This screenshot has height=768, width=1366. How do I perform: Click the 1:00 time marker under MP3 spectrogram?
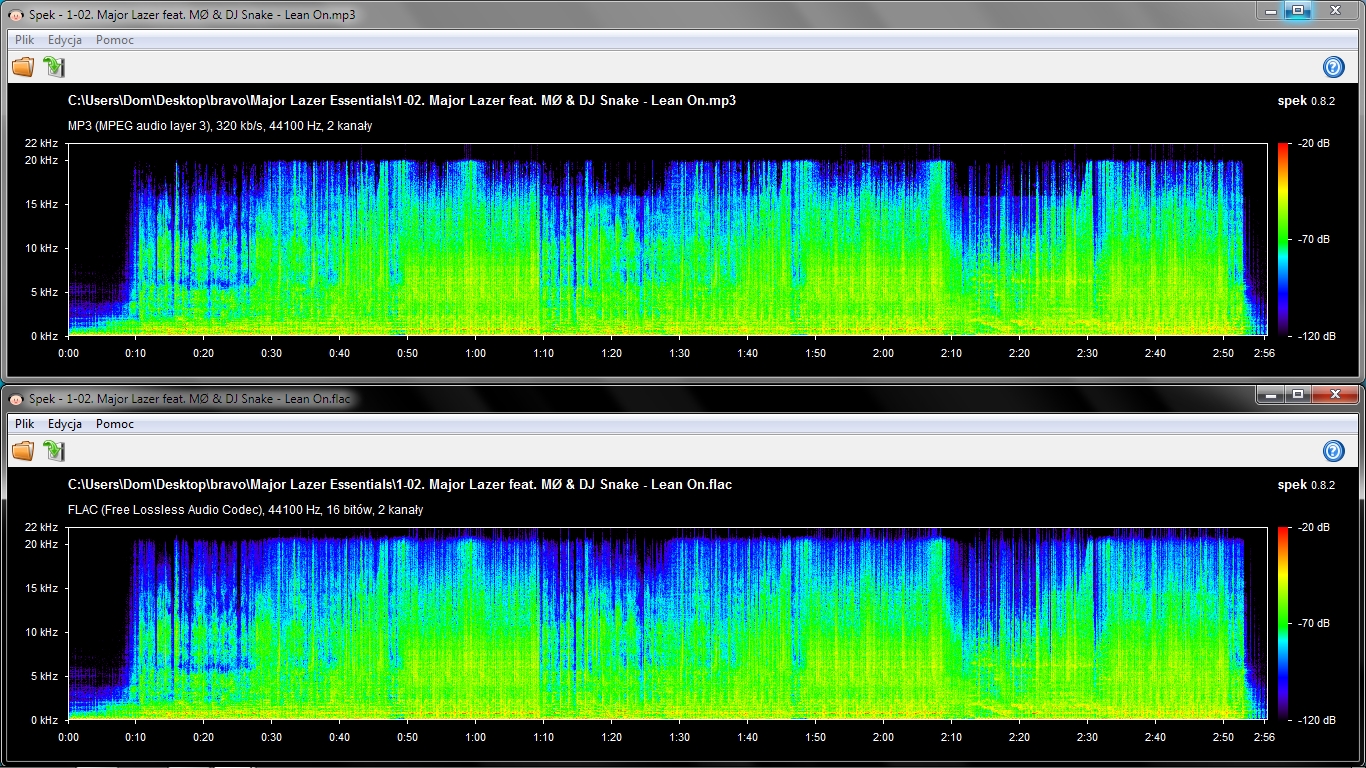point(475,353)
